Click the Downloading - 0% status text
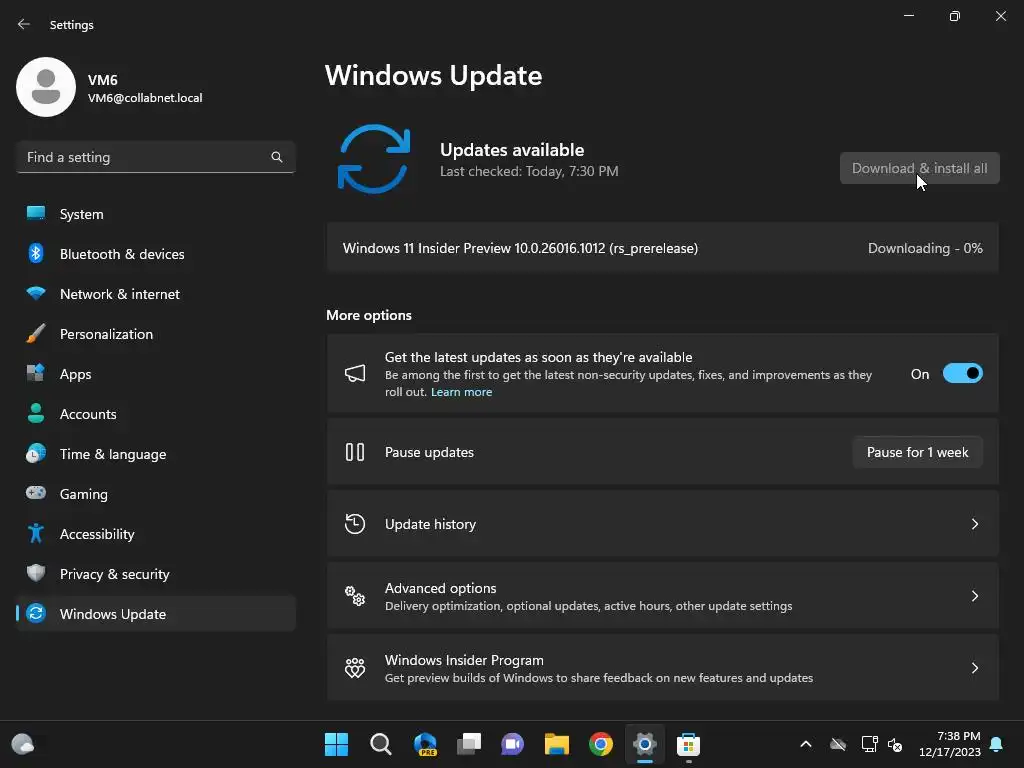1024x768 pixels. [x=925, y=248]
